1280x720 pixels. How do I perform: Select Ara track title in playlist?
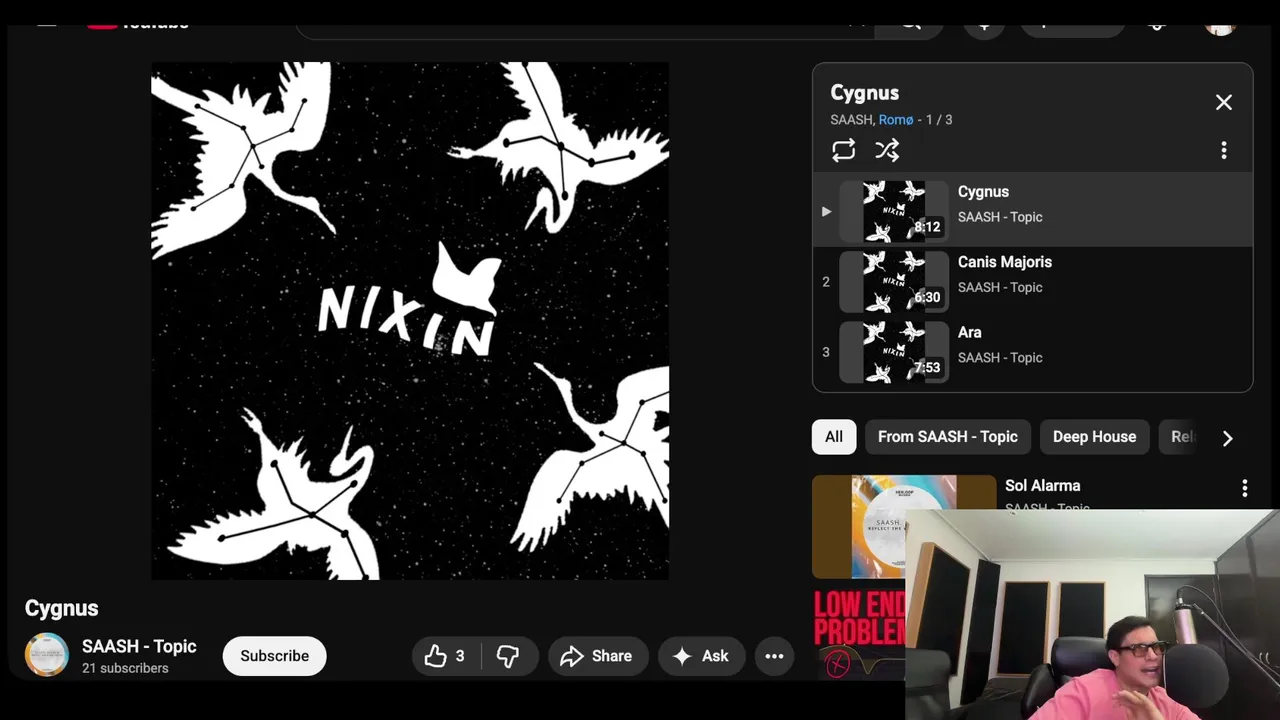point(969,332)
